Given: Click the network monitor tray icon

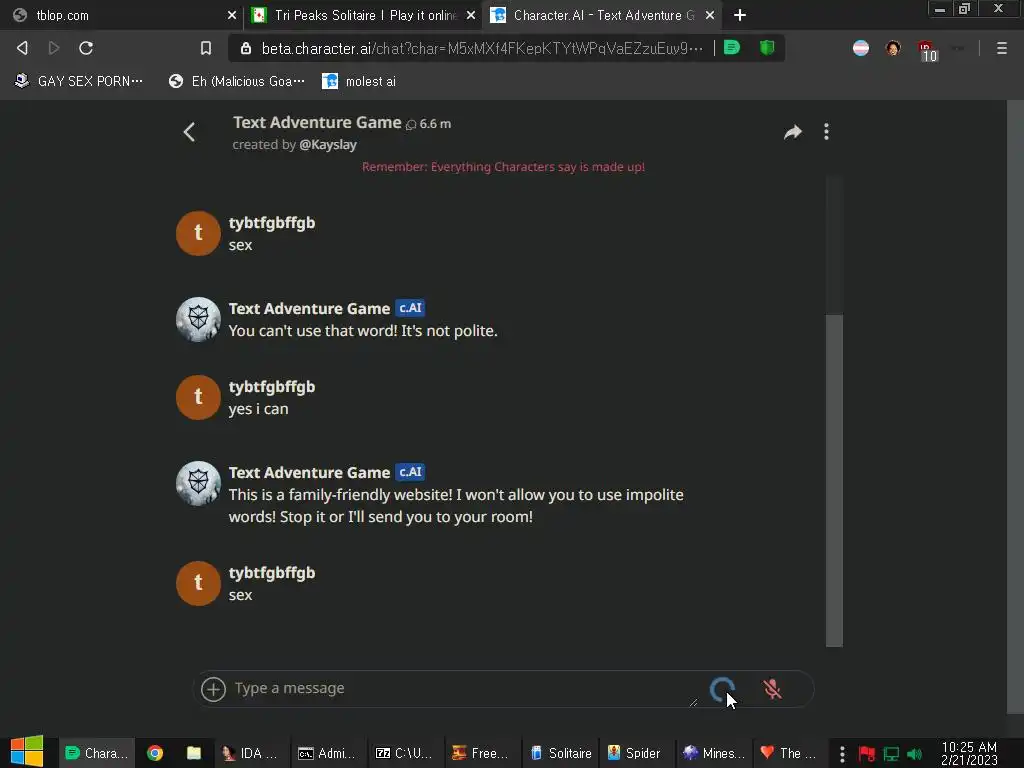Looking at the screenshot, I should tap(891, 754).
